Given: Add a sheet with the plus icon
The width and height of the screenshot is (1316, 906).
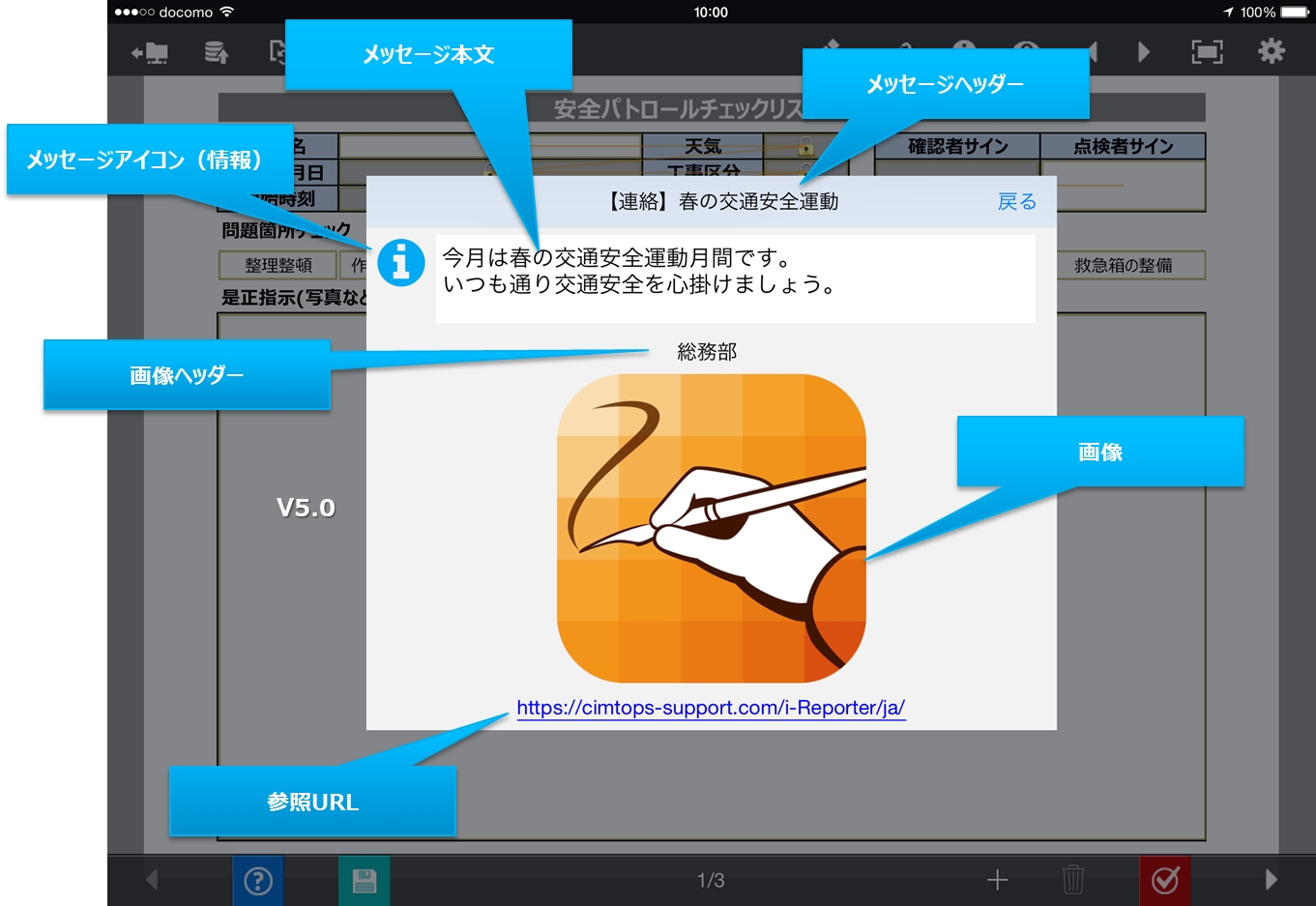Looking at the screenshot, I should tap(997, 880).
